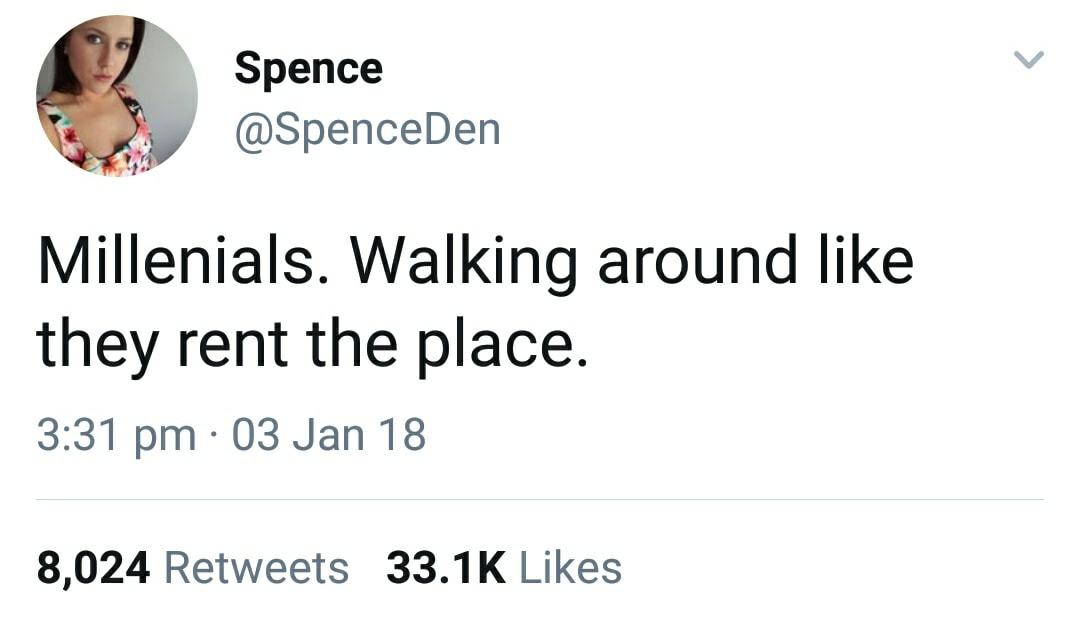Open the 33.1K likes count
The width and height of the screenshot is (1080, 624).
tap(445, 568)
